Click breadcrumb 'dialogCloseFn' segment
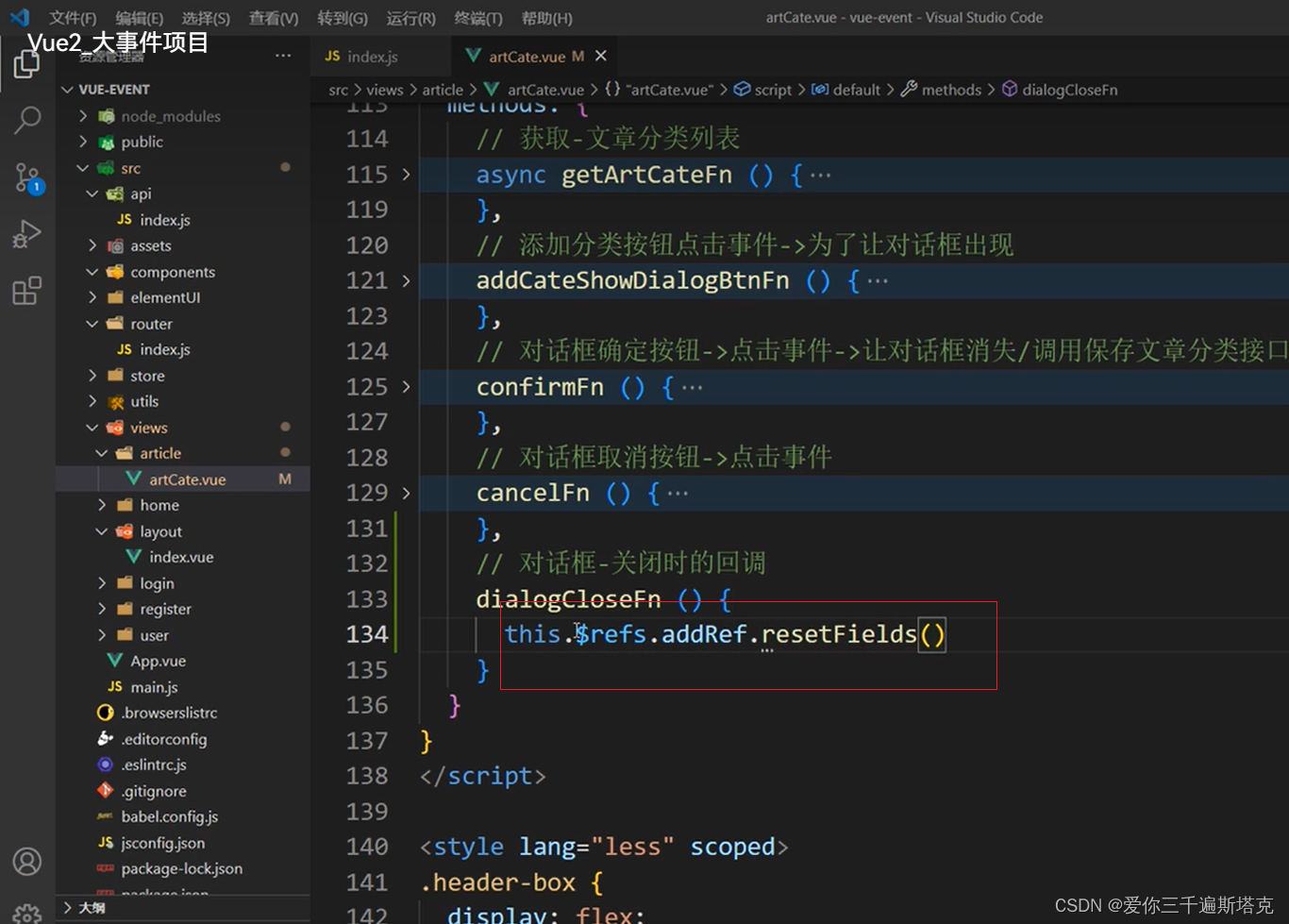The height and width of the screenshot is (924, 1289). tap(1060, 90)
